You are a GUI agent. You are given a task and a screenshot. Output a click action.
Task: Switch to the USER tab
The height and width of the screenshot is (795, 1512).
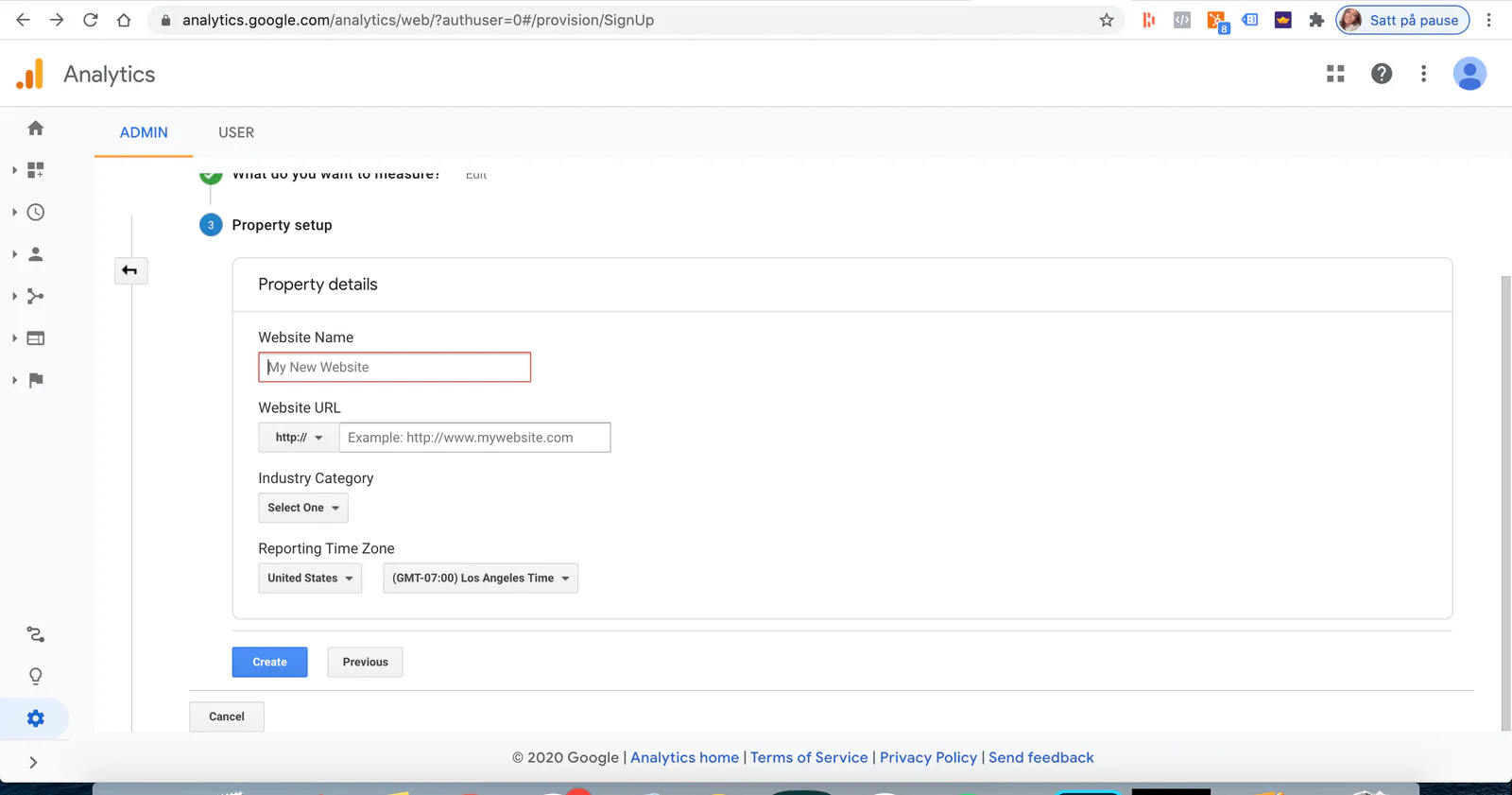click(236, 132)
